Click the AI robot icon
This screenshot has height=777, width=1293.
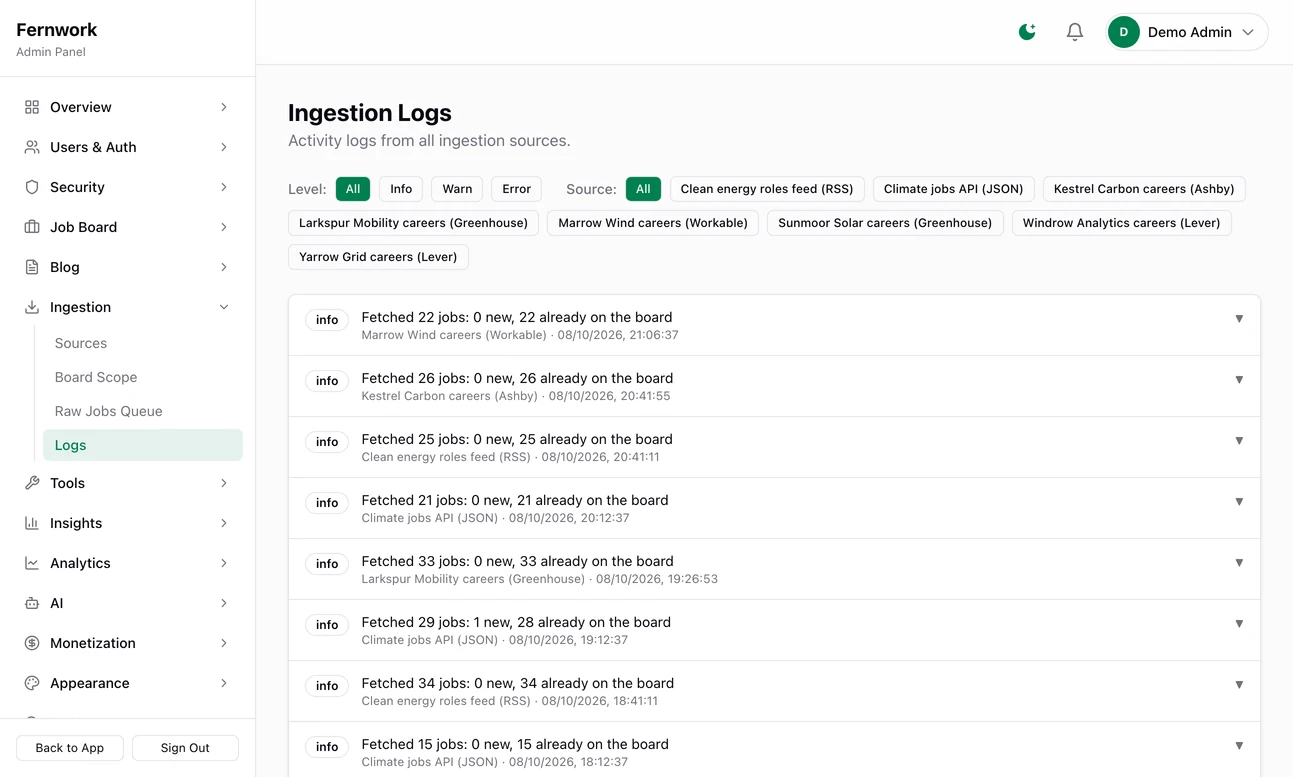click(32, 603)
